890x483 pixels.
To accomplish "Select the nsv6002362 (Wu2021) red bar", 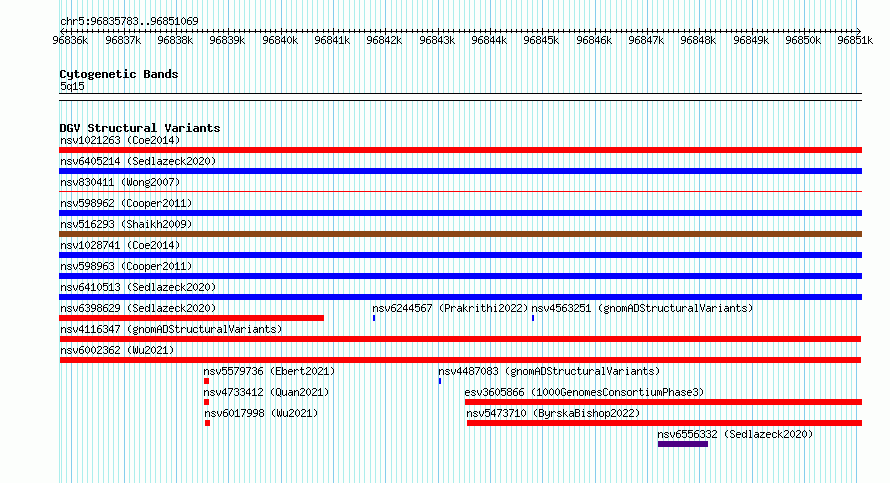I will click(460, 360).
